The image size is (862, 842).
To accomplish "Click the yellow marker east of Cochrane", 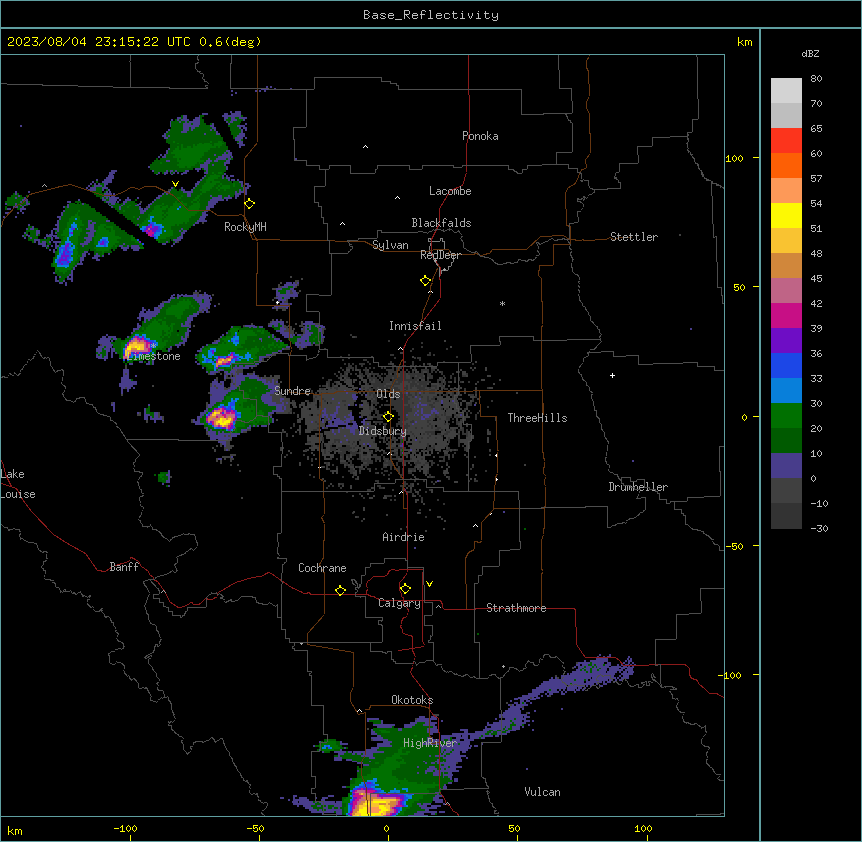I will pyautogui.click(x=340, y=590).
